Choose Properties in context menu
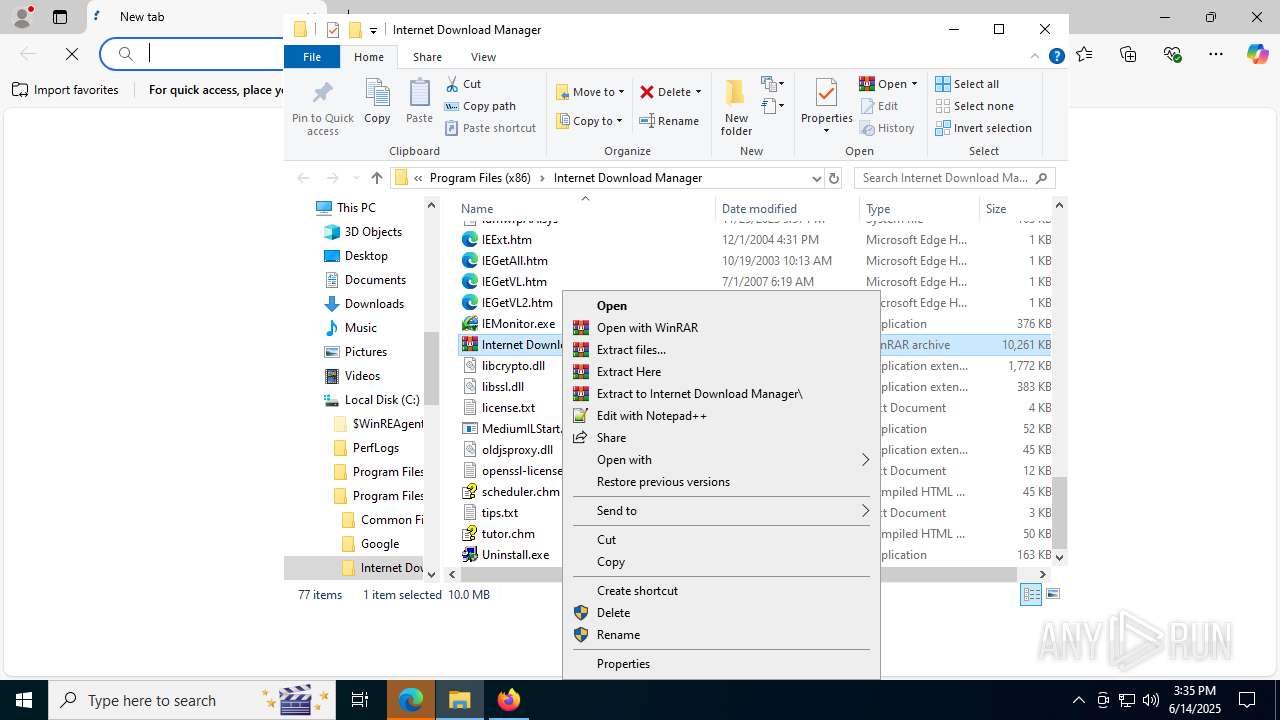The image size is (1280, 720). coord(721,664)
